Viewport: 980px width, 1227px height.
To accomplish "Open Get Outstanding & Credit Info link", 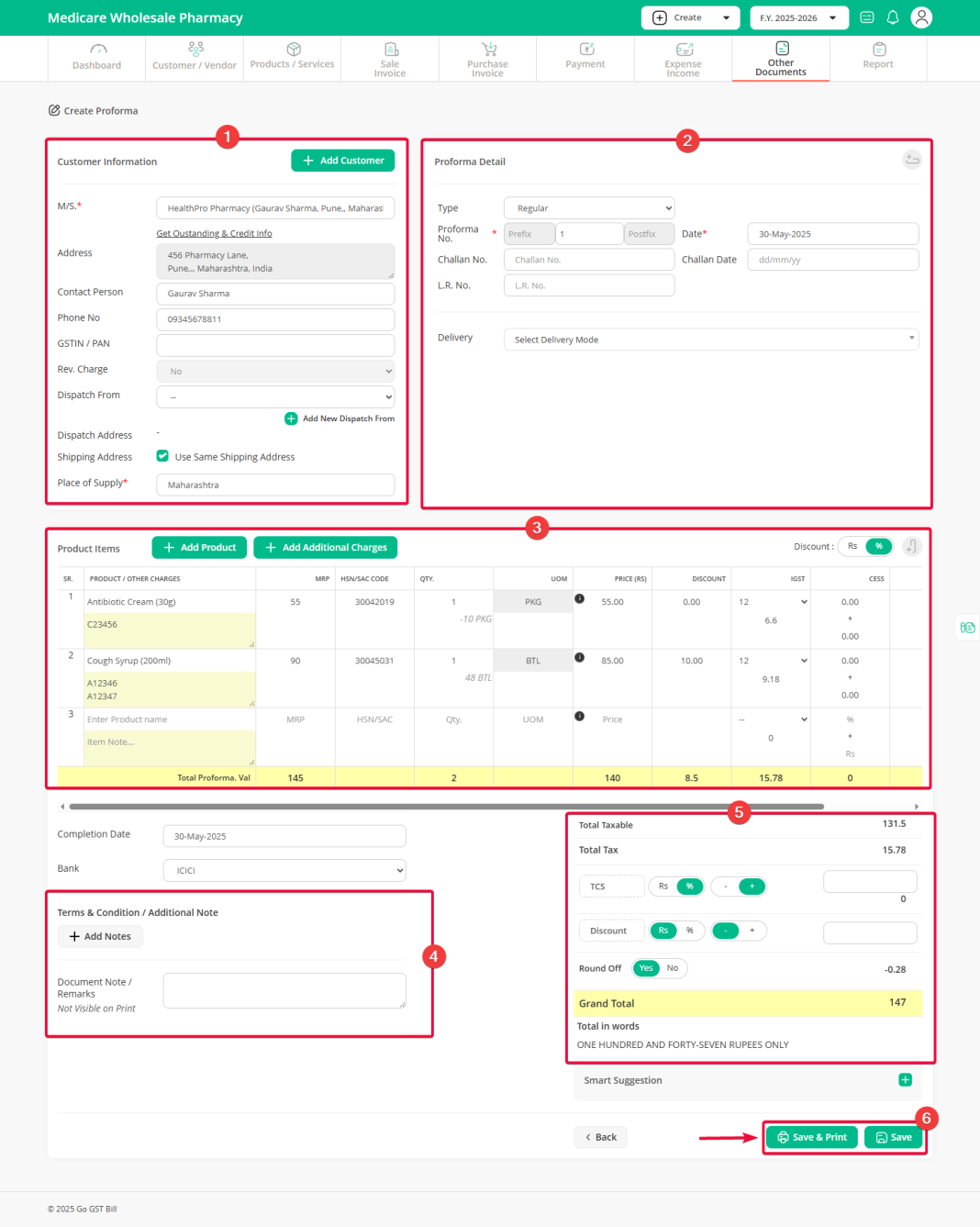I will pos(214,234).
